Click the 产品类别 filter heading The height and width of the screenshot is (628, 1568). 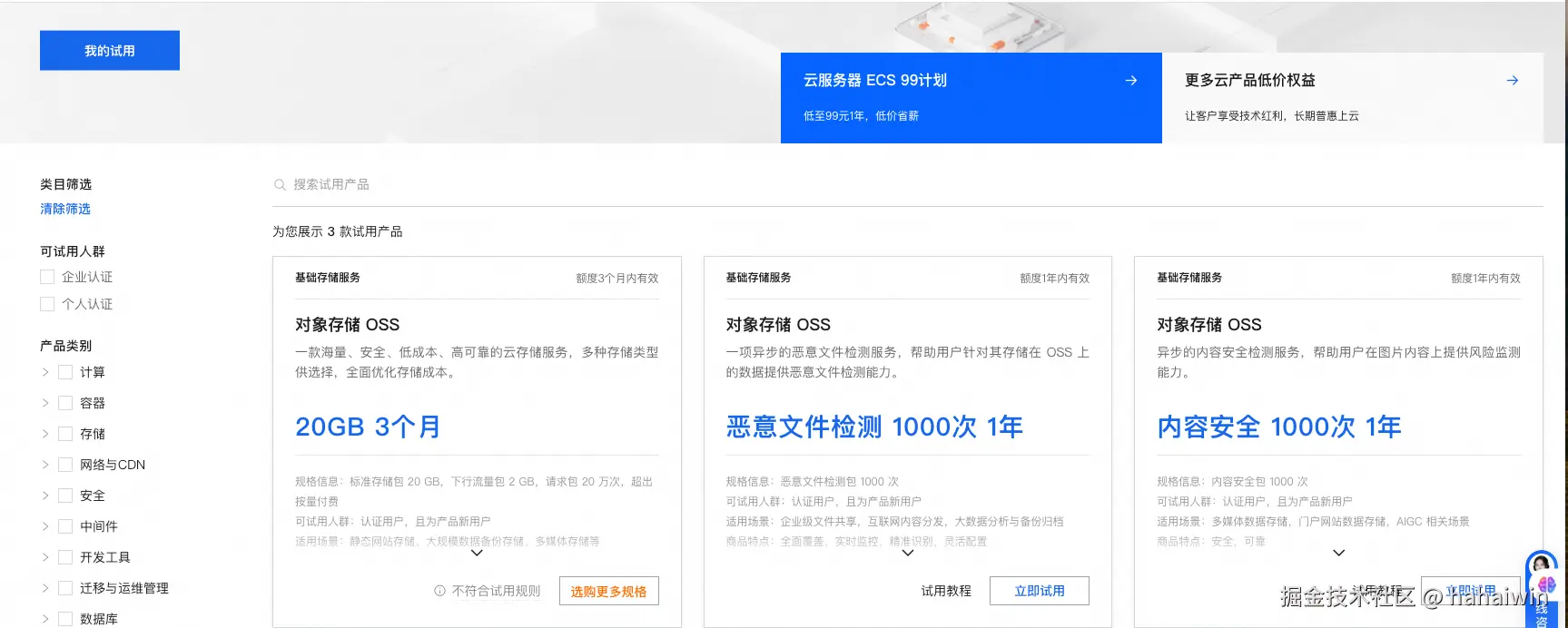pyautogui.click(x=65, y=346)
